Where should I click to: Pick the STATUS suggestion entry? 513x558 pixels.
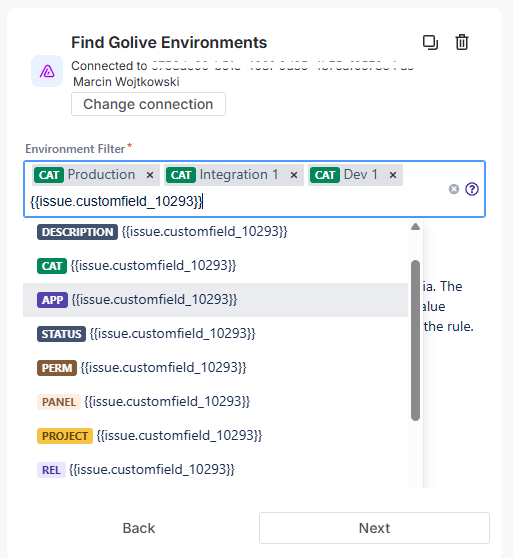pos(216,334)
